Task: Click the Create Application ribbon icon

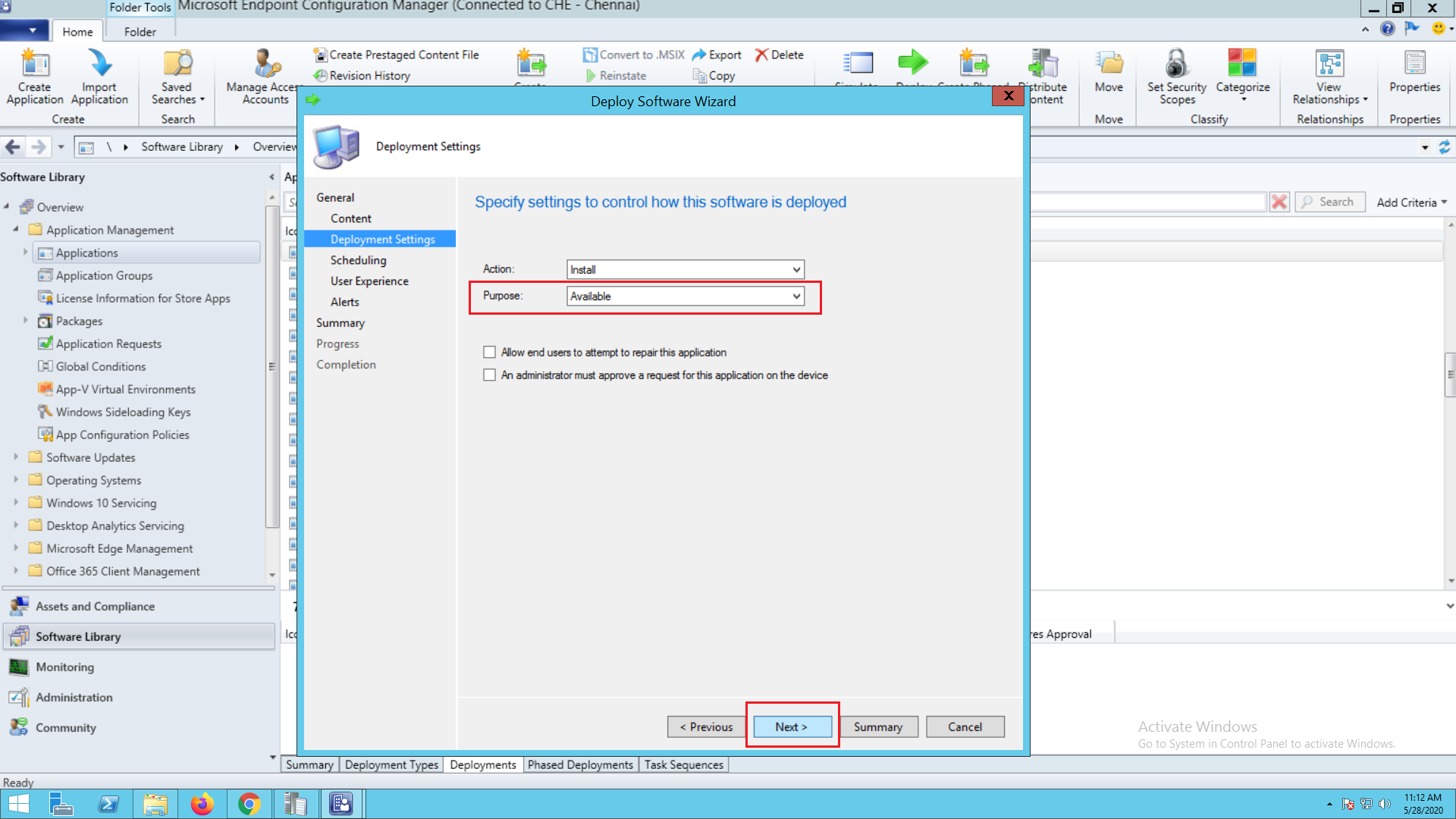Action: 35,76
